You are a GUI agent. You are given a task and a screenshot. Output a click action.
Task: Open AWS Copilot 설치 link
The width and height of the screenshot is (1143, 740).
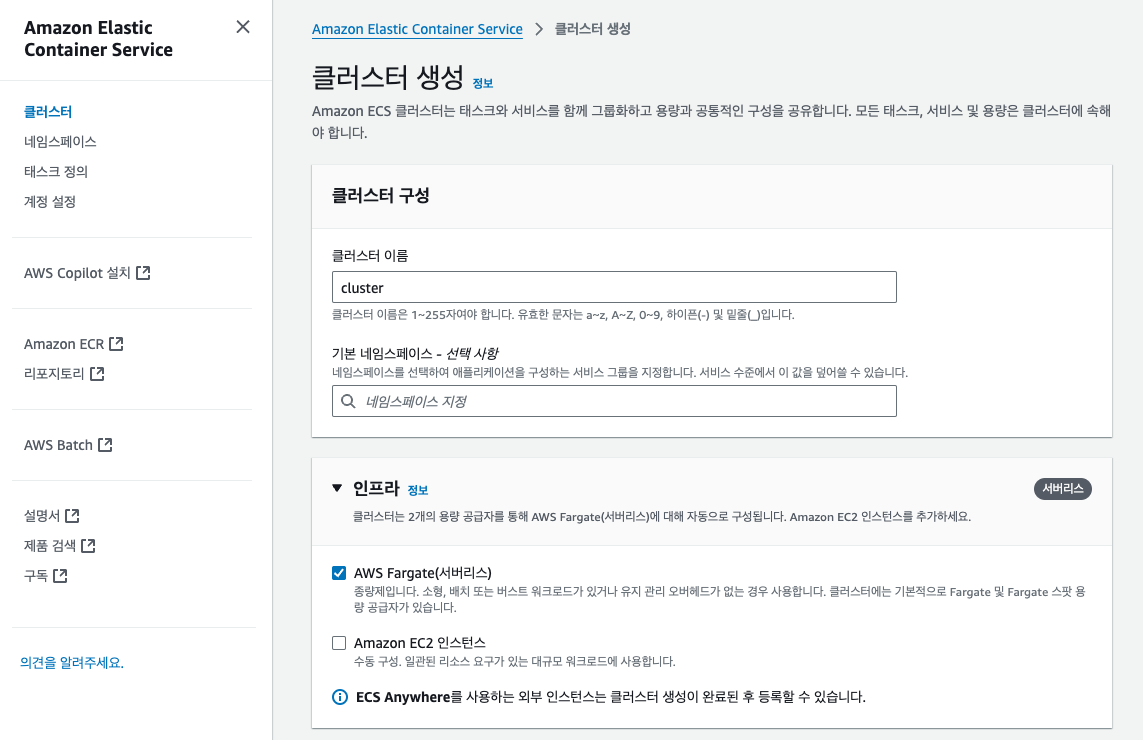pyautogui.click(x=77, y=273)
